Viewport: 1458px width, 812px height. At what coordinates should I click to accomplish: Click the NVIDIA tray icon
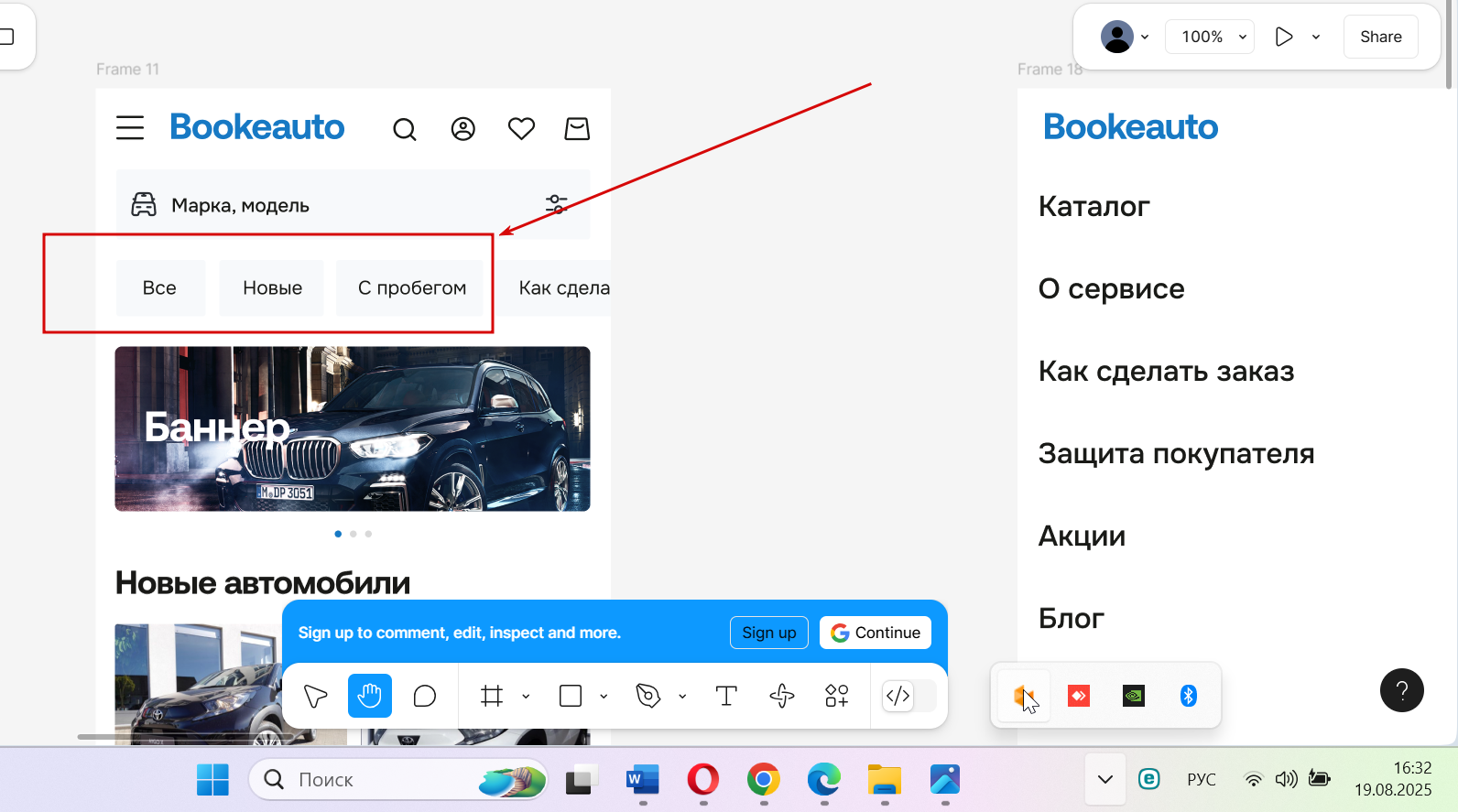1134,696
